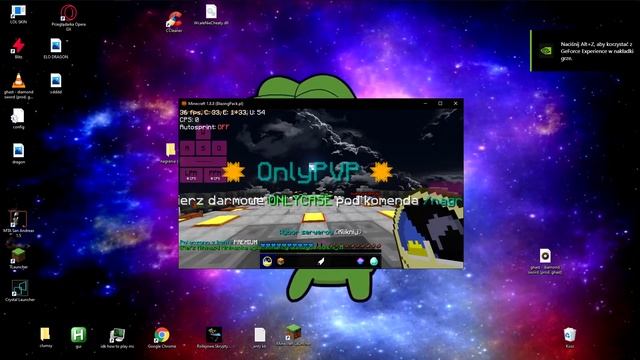Open the Blitz app shortcut

click(18, 49)
